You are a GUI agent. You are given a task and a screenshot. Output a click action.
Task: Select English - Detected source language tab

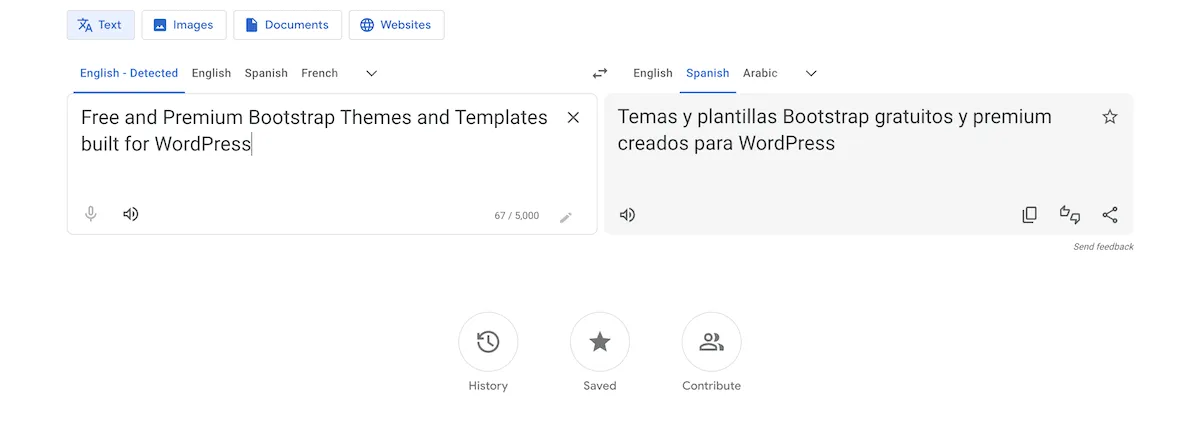coord(129,73)
